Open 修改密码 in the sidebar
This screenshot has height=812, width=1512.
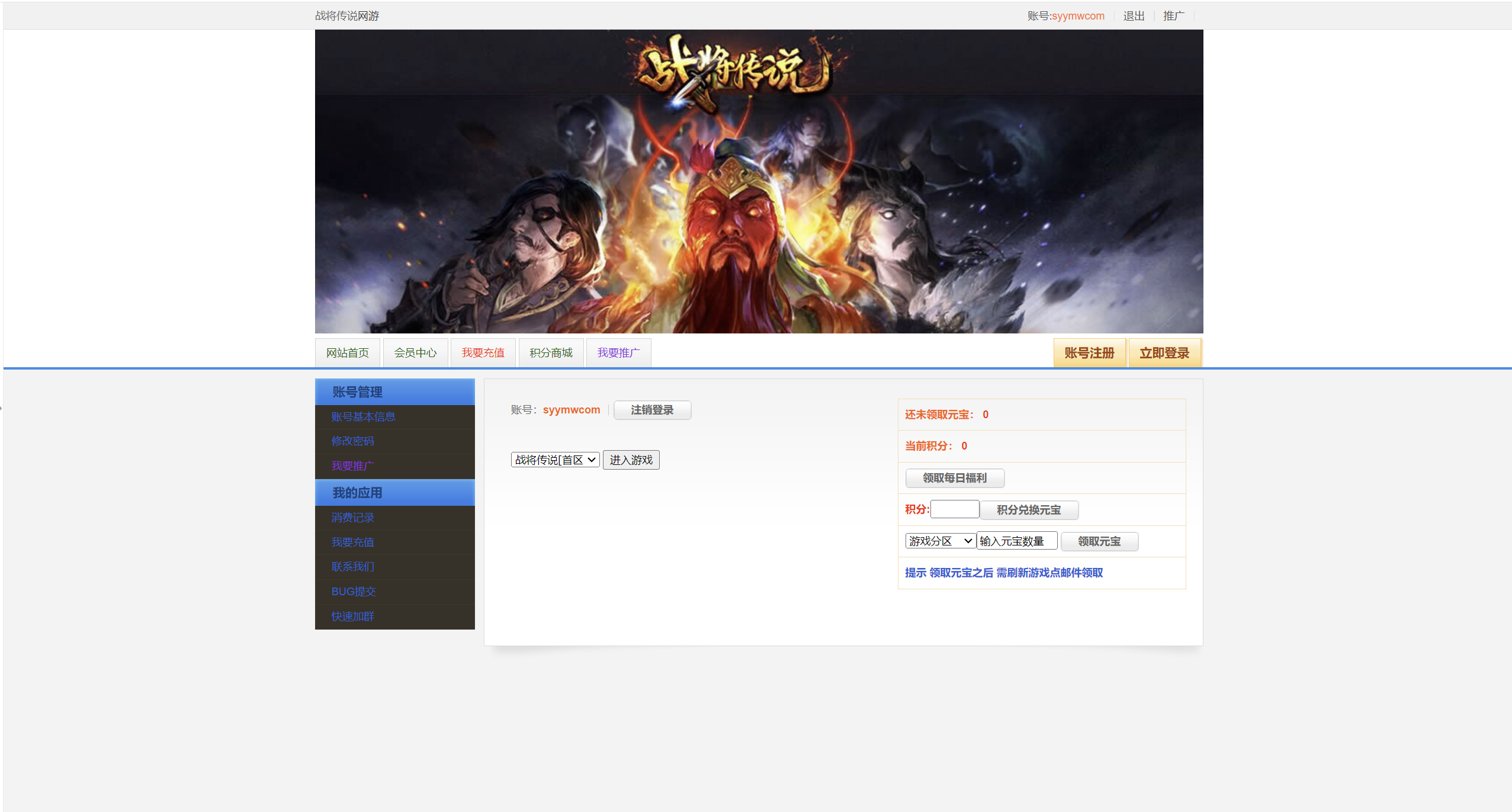tap(352, 441)
